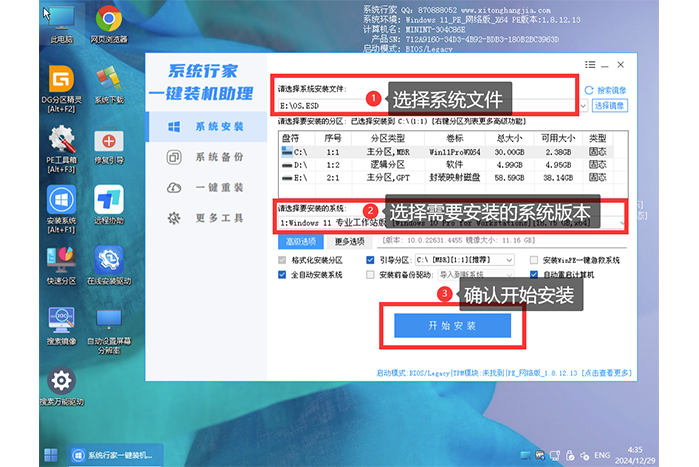Click ENG language indicator in tray
699x467 pixels.
click(602, 455)
